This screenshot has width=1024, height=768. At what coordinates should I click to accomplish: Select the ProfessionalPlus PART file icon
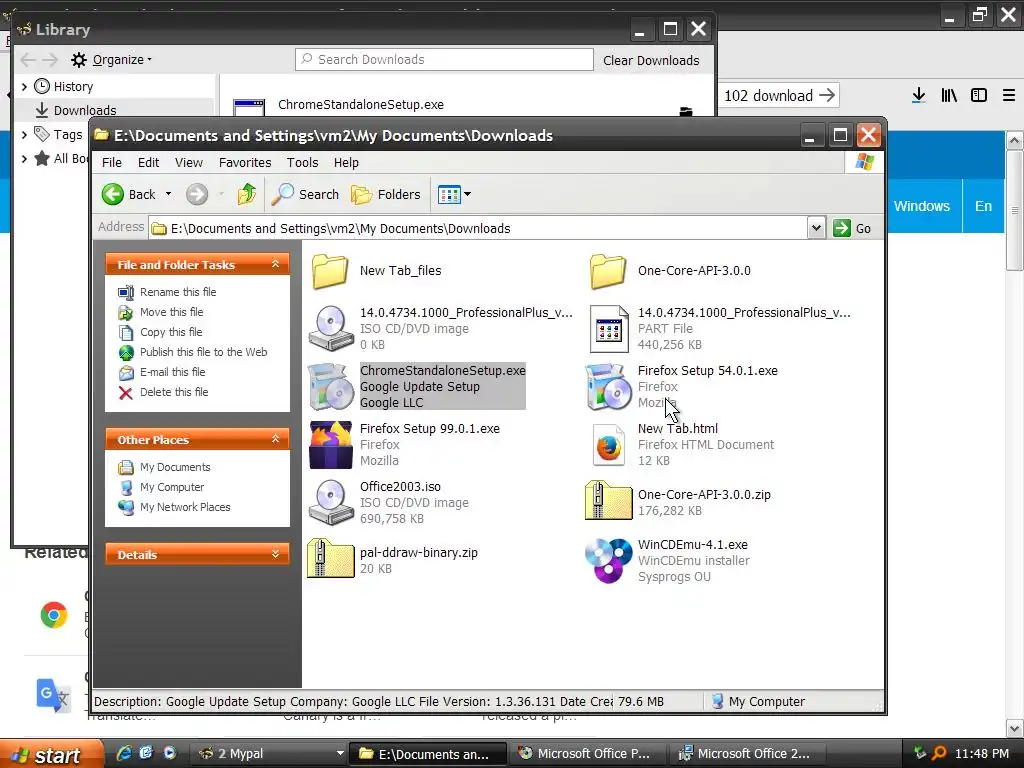609,328
